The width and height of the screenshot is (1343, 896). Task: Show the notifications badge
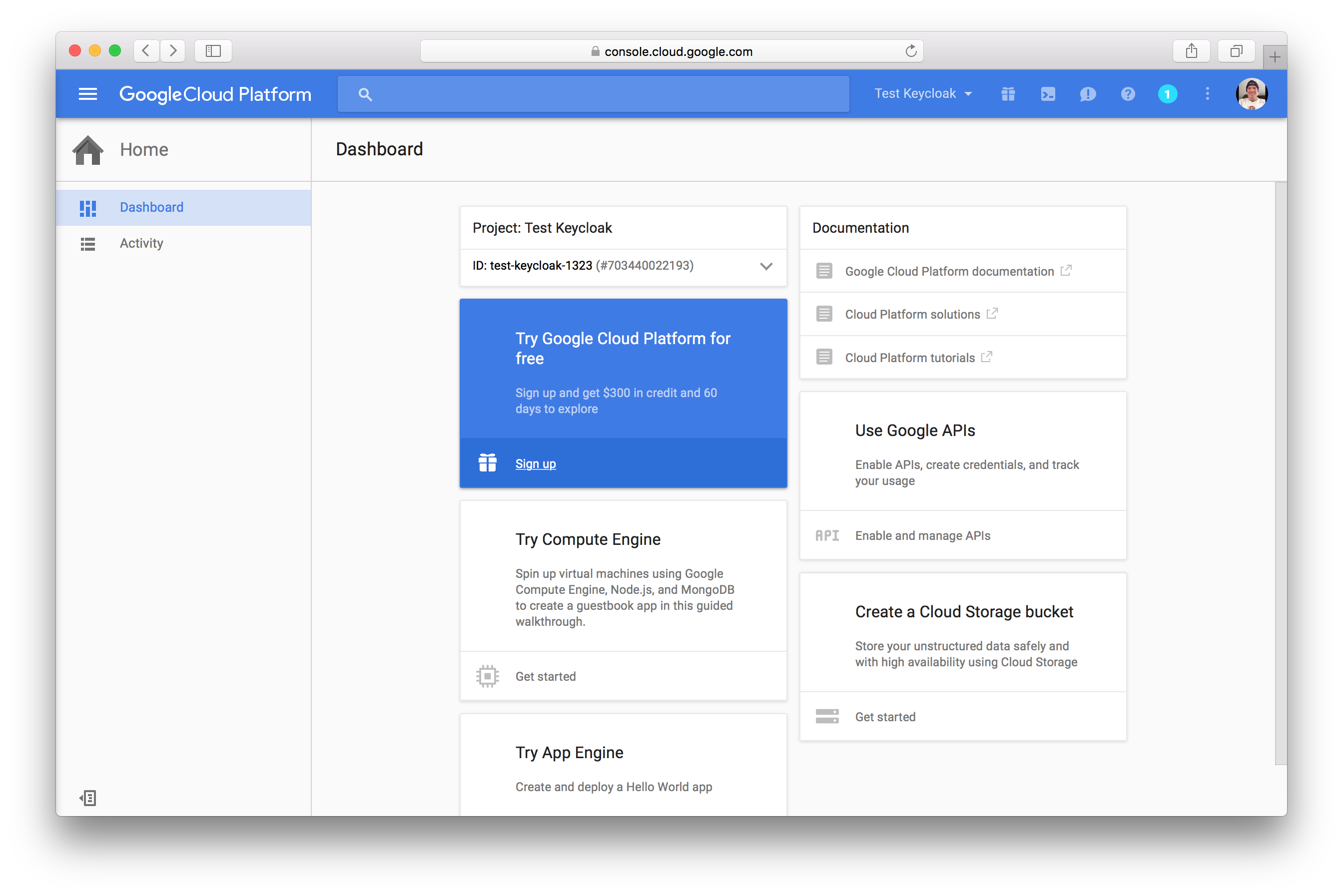pyautogui.click(x=1167, y=94)
